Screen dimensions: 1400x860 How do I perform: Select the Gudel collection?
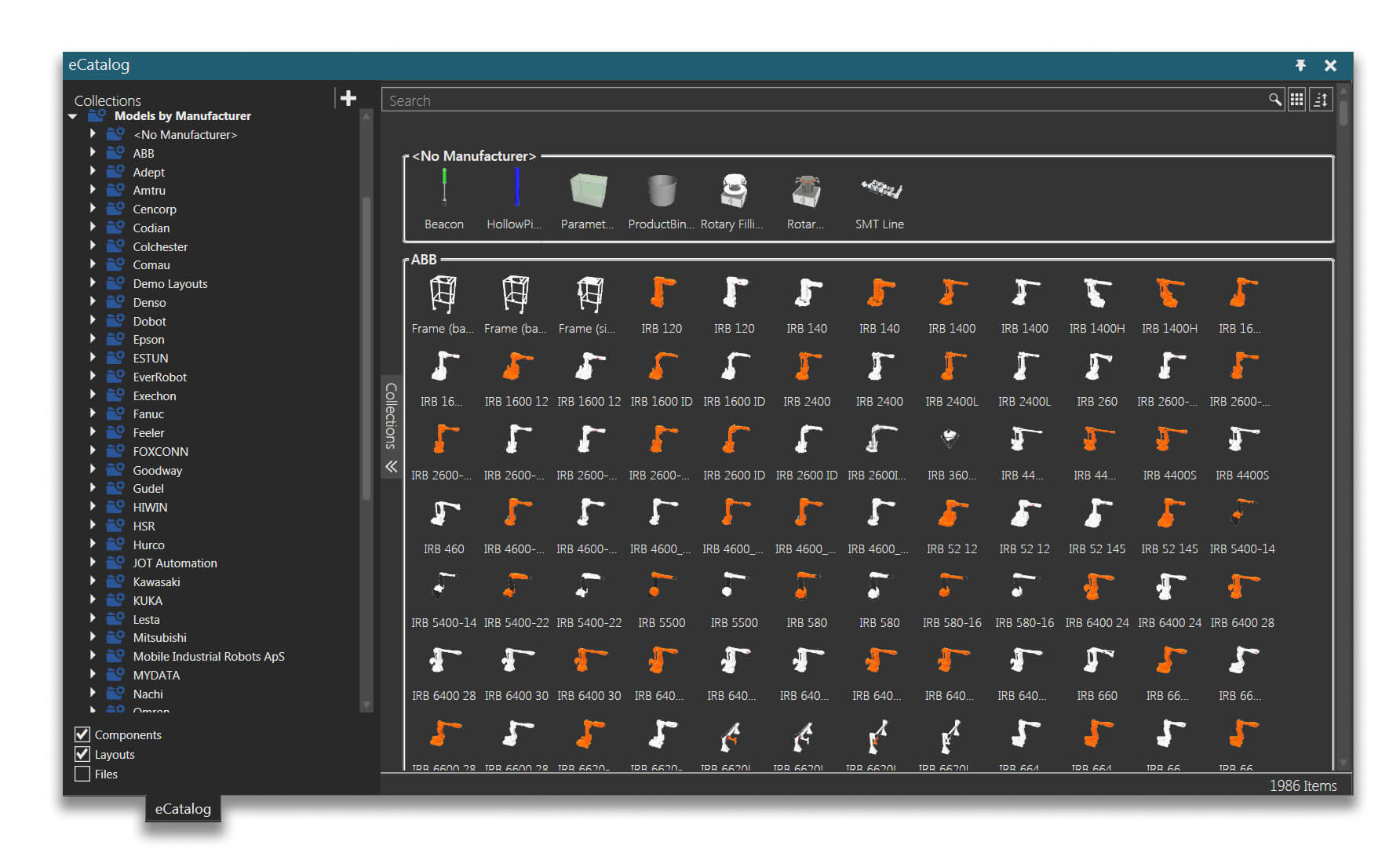pos(148,489)
